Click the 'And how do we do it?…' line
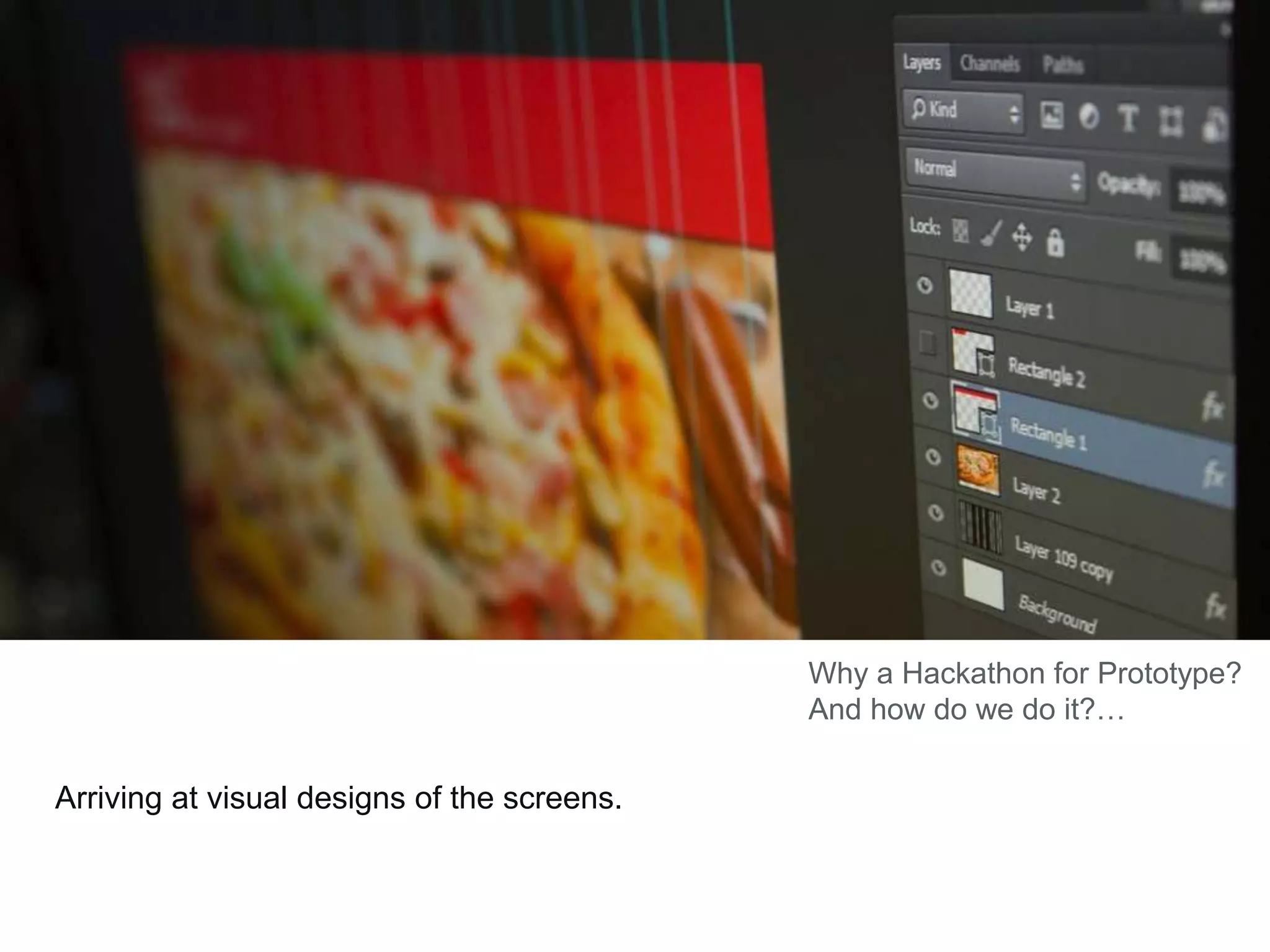Image resolution: width=1270 pixels, height=952 pixels. coord(966,710)
